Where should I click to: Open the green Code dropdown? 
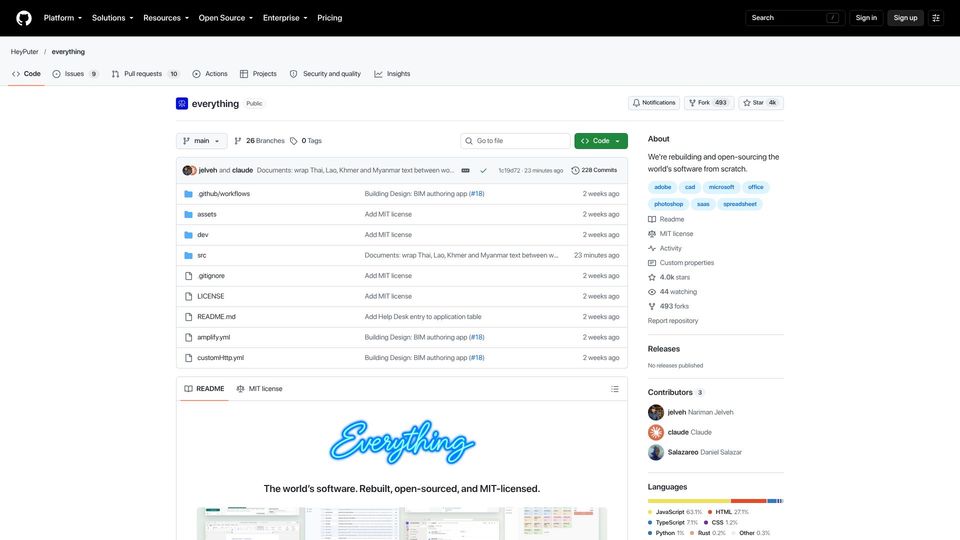point(601,141)
